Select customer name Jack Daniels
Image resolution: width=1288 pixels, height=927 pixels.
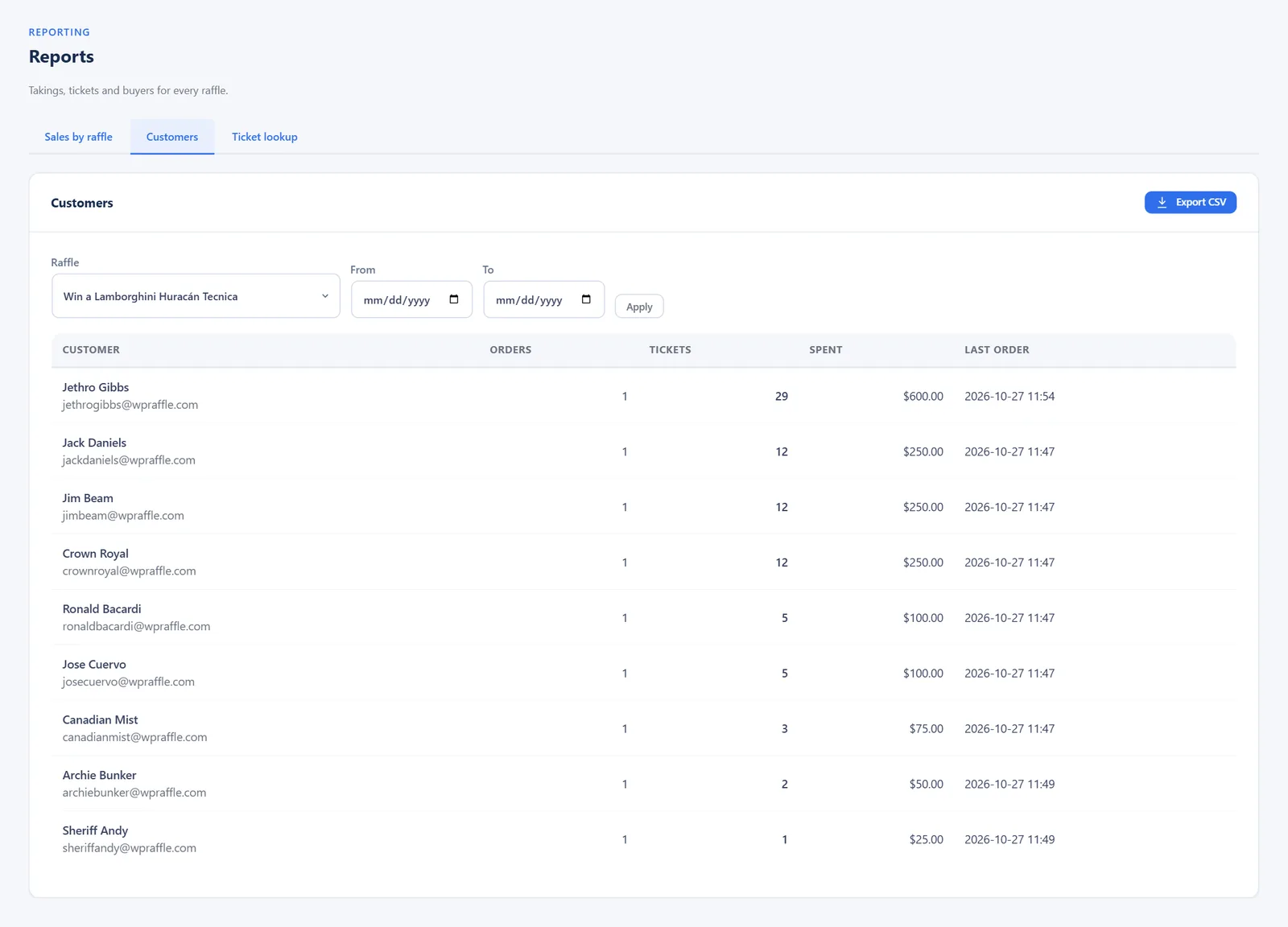[94, 443]
